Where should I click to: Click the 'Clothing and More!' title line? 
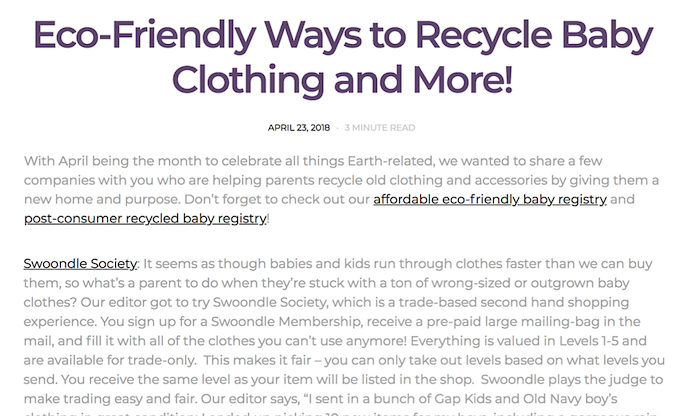pyautogui.click(x=342, y=80)
